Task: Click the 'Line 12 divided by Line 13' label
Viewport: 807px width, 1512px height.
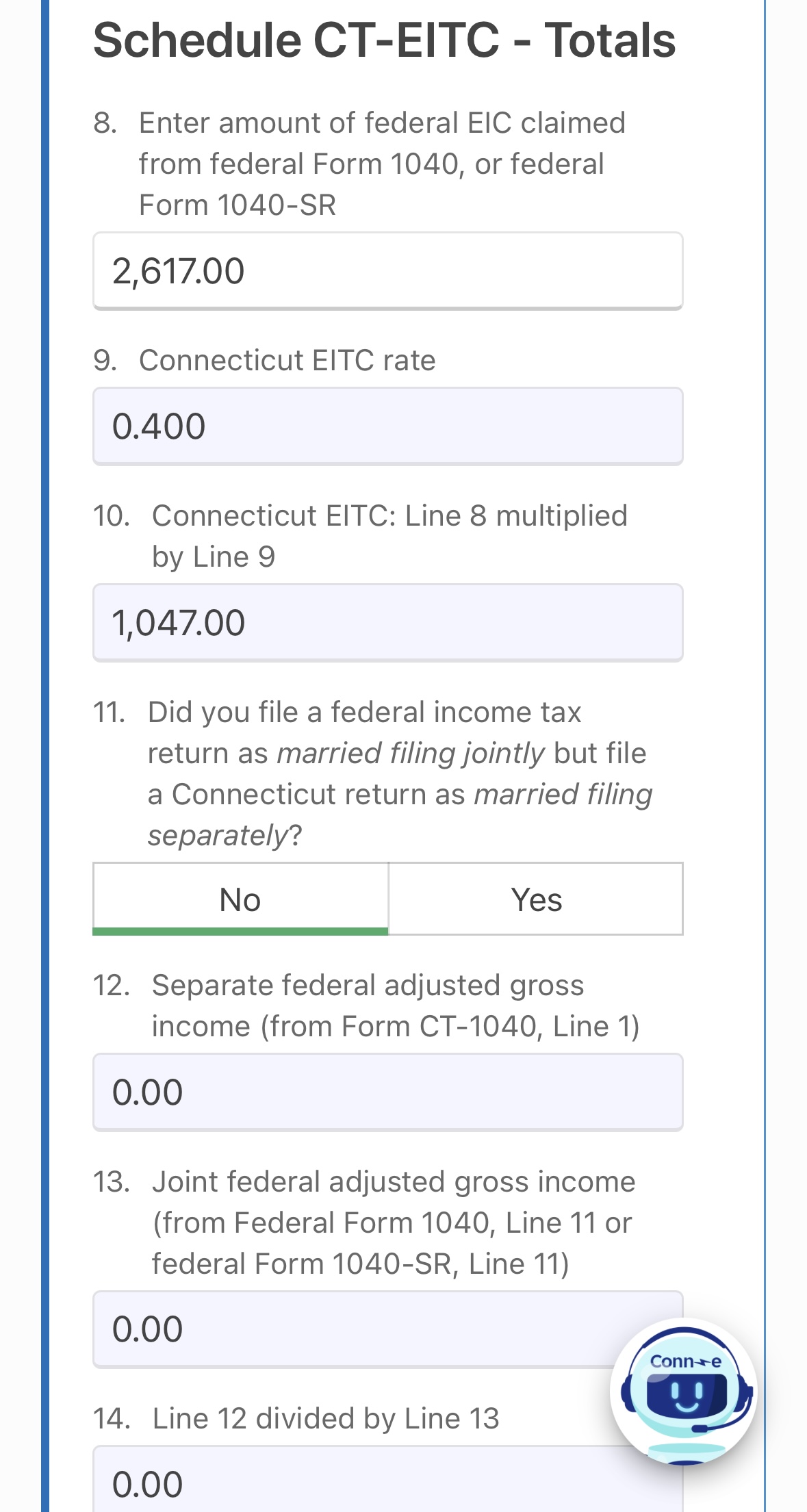Action: tap(325, 1418)
